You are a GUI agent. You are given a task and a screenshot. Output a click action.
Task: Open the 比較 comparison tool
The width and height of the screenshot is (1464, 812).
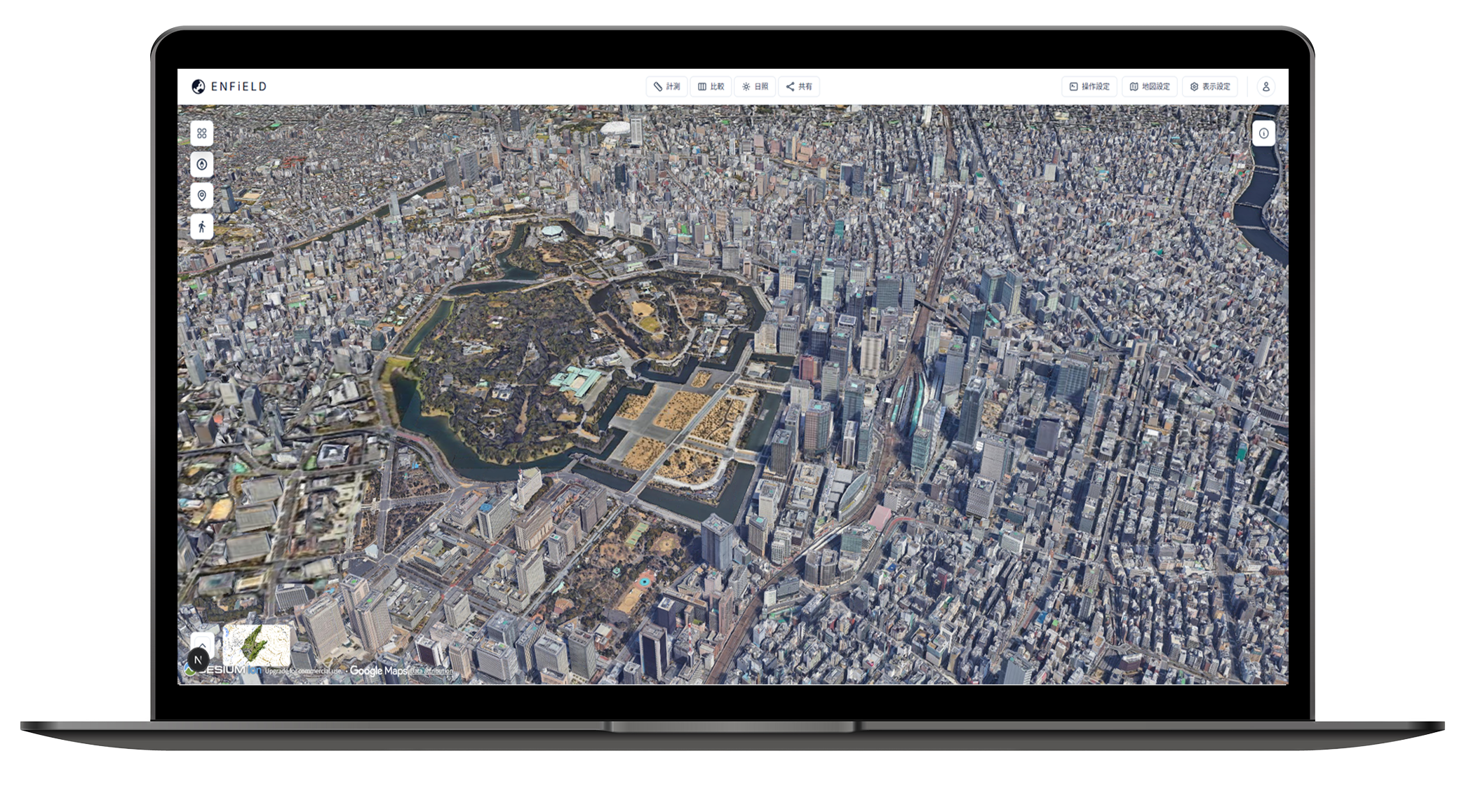tap(711, 86)
